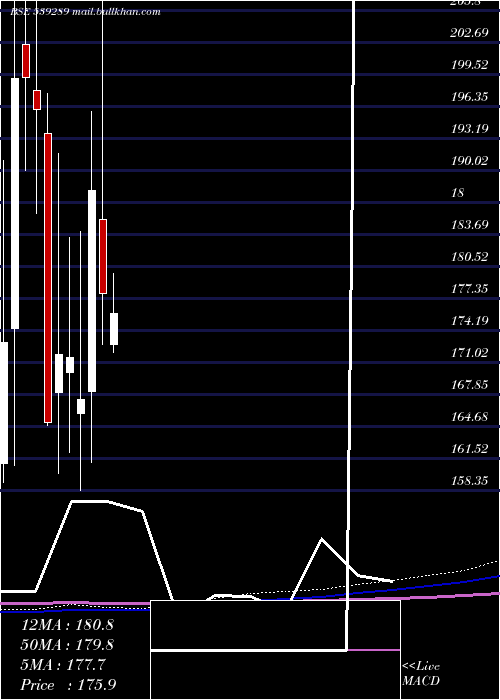Click the 190.02 price axis label
500x700 pixels.
click(x=469, y=161)
